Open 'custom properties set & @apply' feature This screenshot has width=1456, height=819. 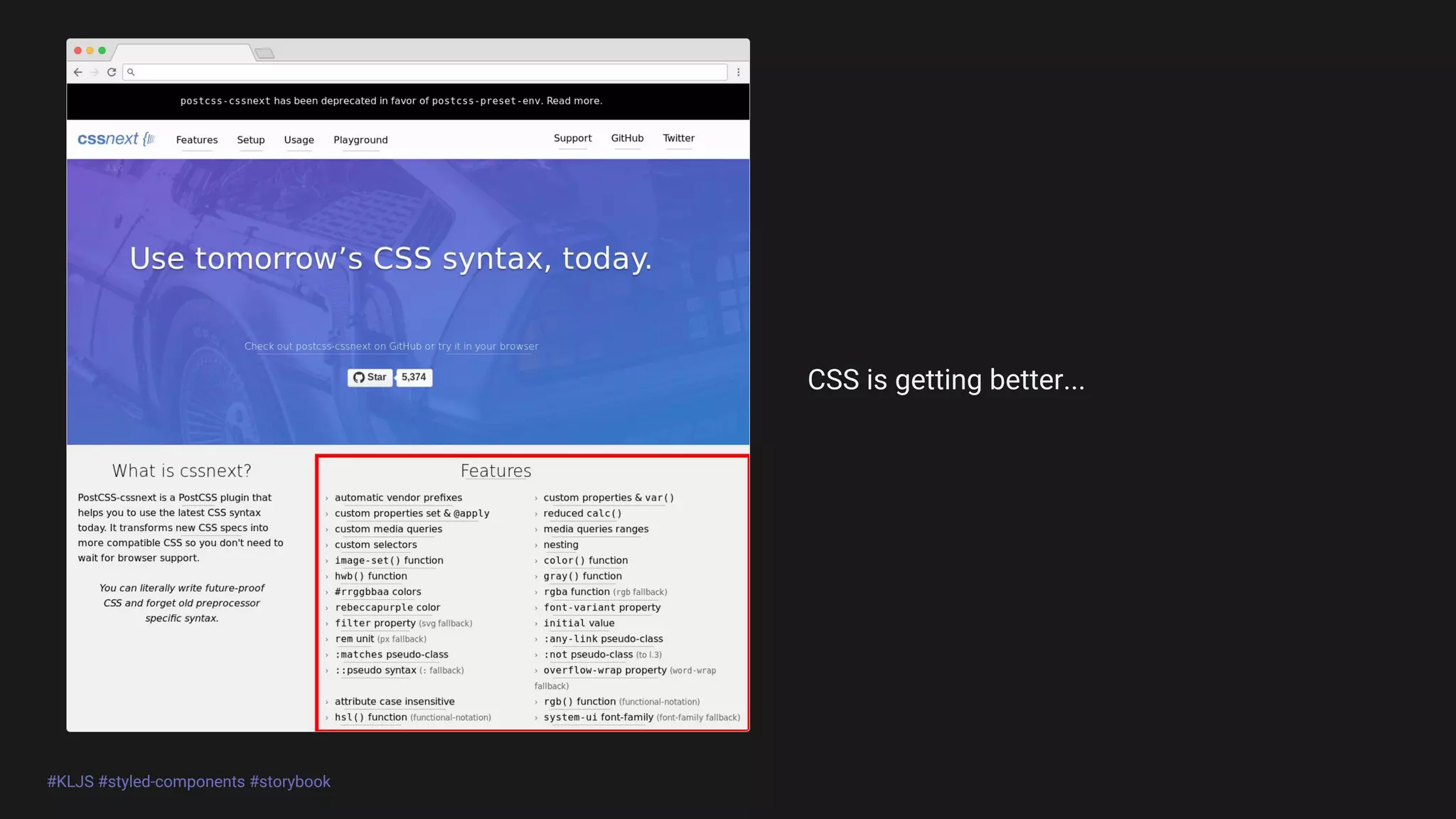click(x=412, y=513)
